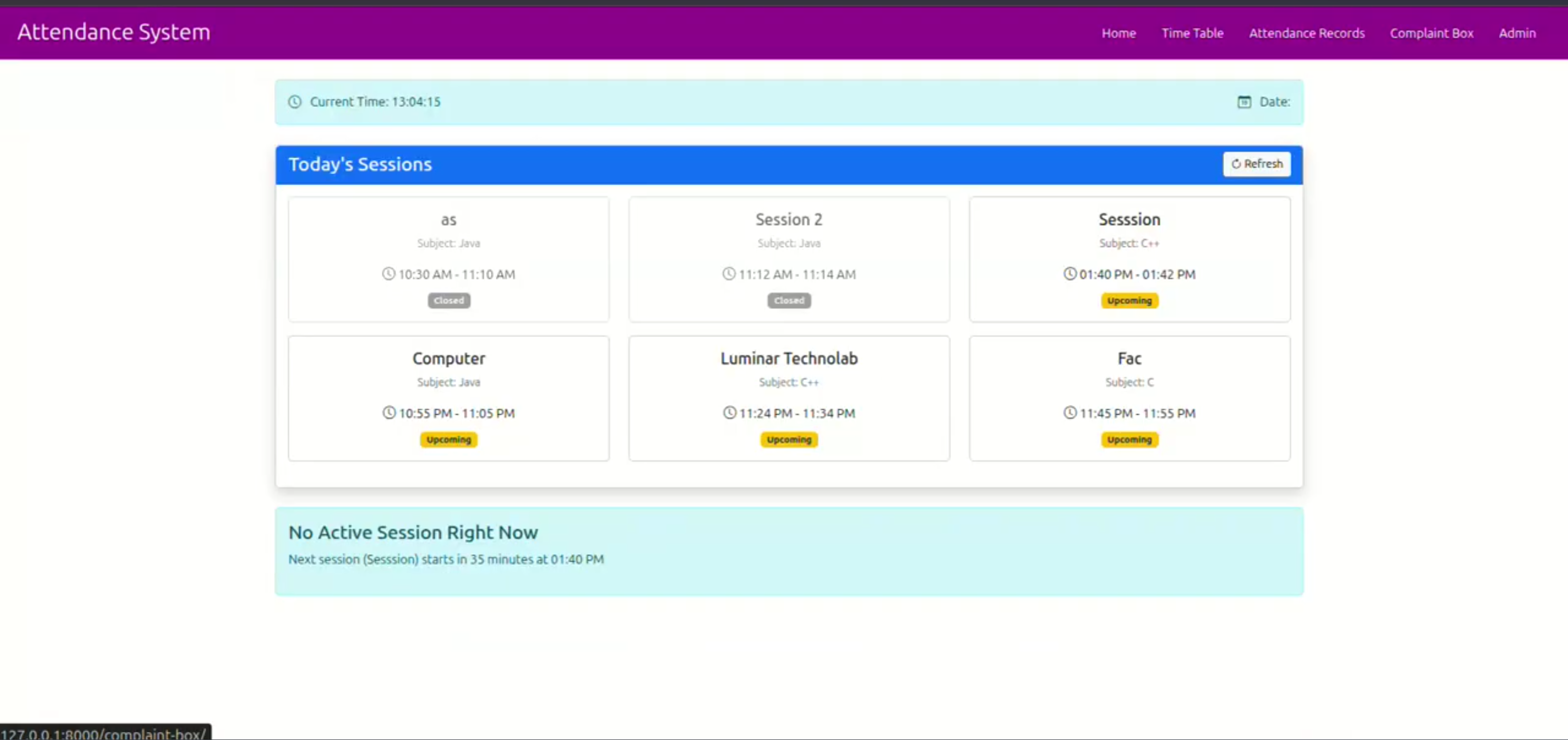
Task: Click the time range 01:40 PM - 01:42 PM
Action: [1137, 274]
